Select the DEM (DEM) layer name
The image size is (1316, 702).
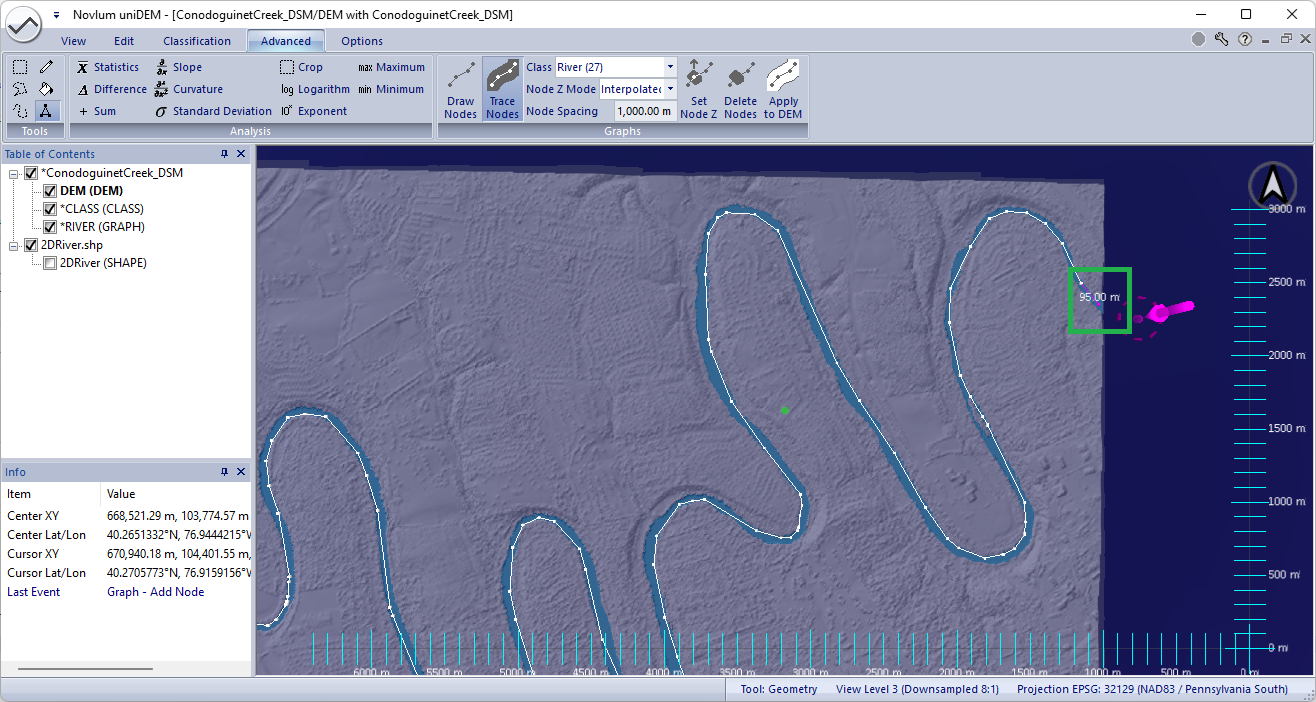(91, 191)
